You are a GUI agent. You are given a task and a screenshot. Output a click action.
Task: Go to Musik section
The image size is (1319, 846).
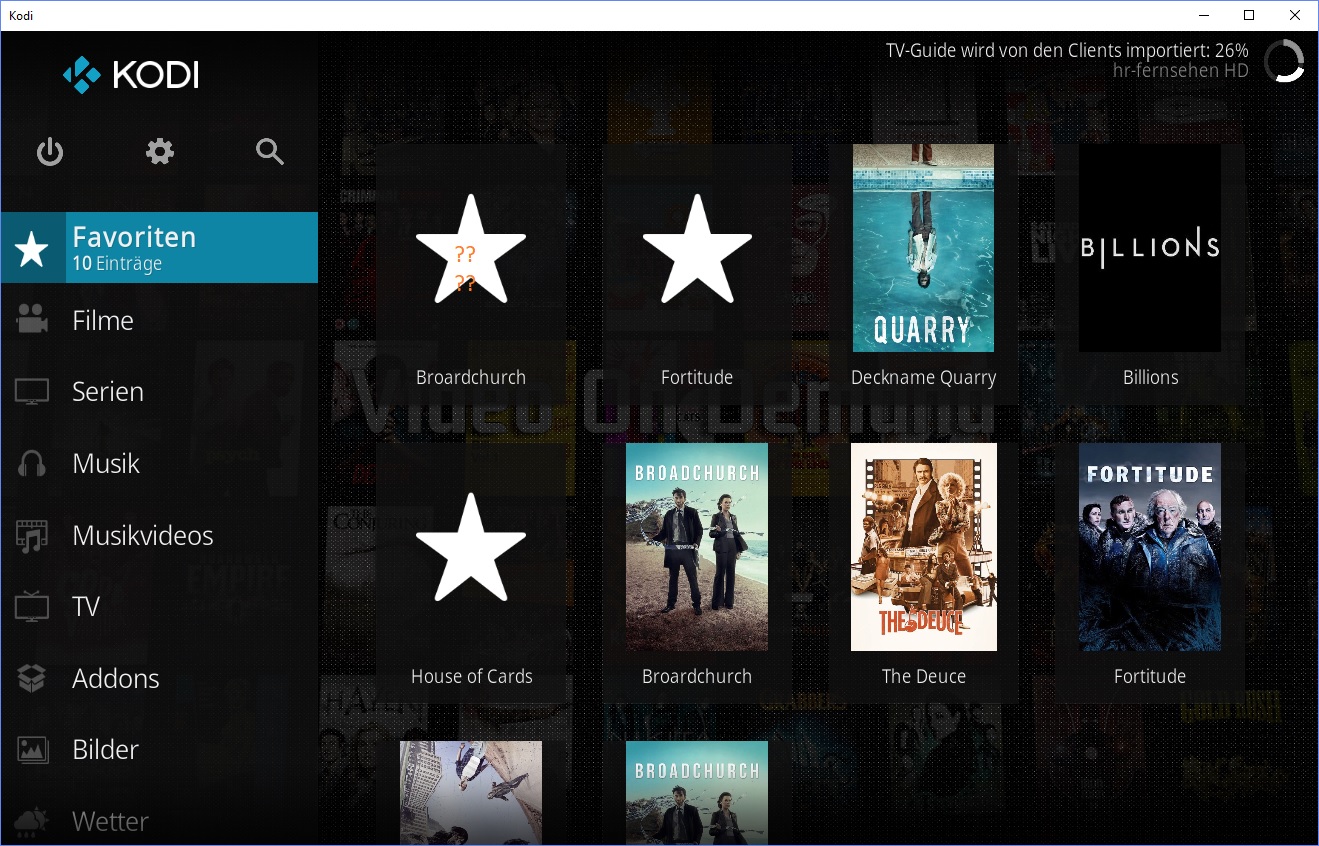(159, 464)
